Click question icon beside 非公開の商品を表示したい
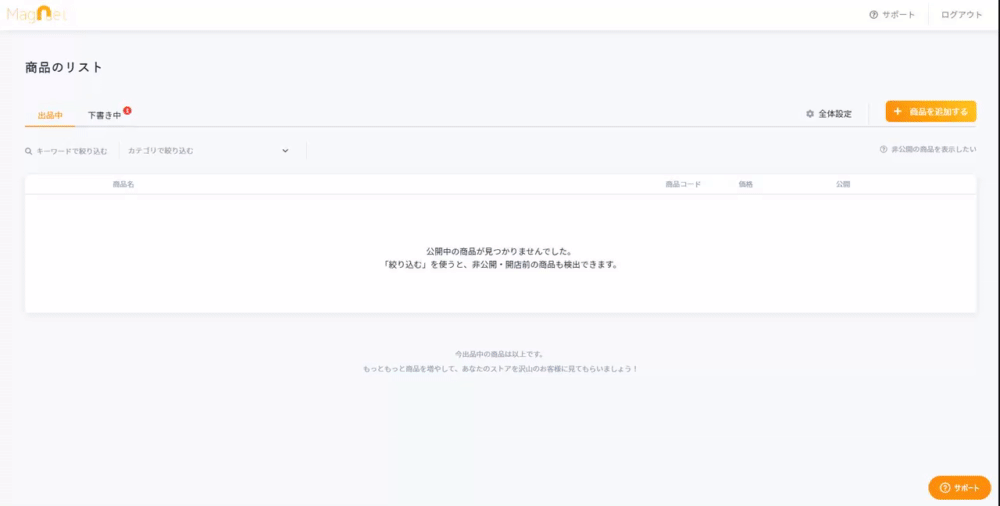The height and width of the screenshot is (506, 1000). coord(883,149)
